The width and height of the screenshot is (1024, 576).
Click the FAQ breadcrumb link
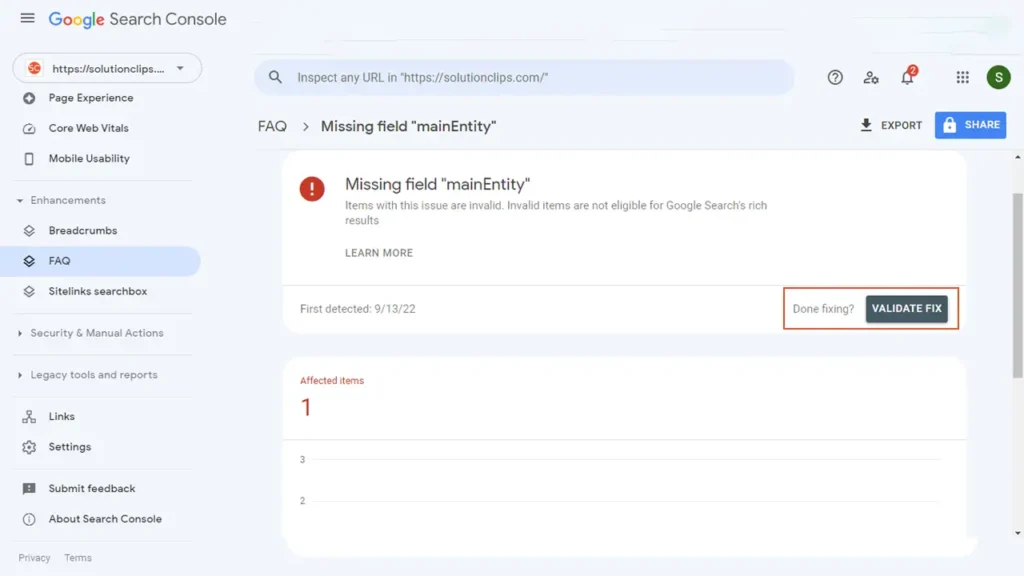272,126
